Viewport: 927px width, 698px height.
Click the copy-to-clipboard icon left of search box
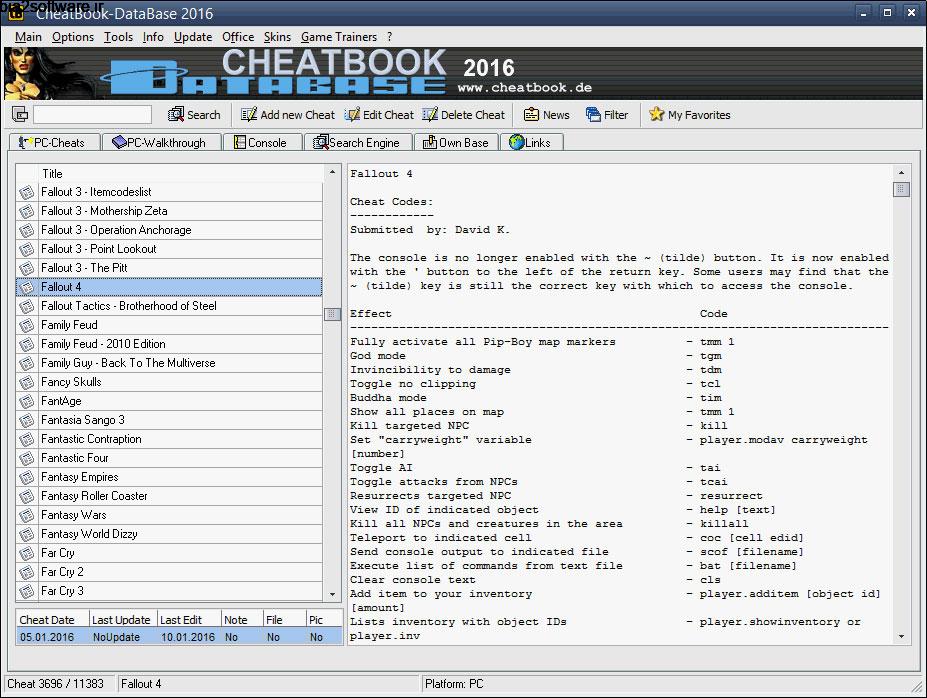(x=18, y=114)
